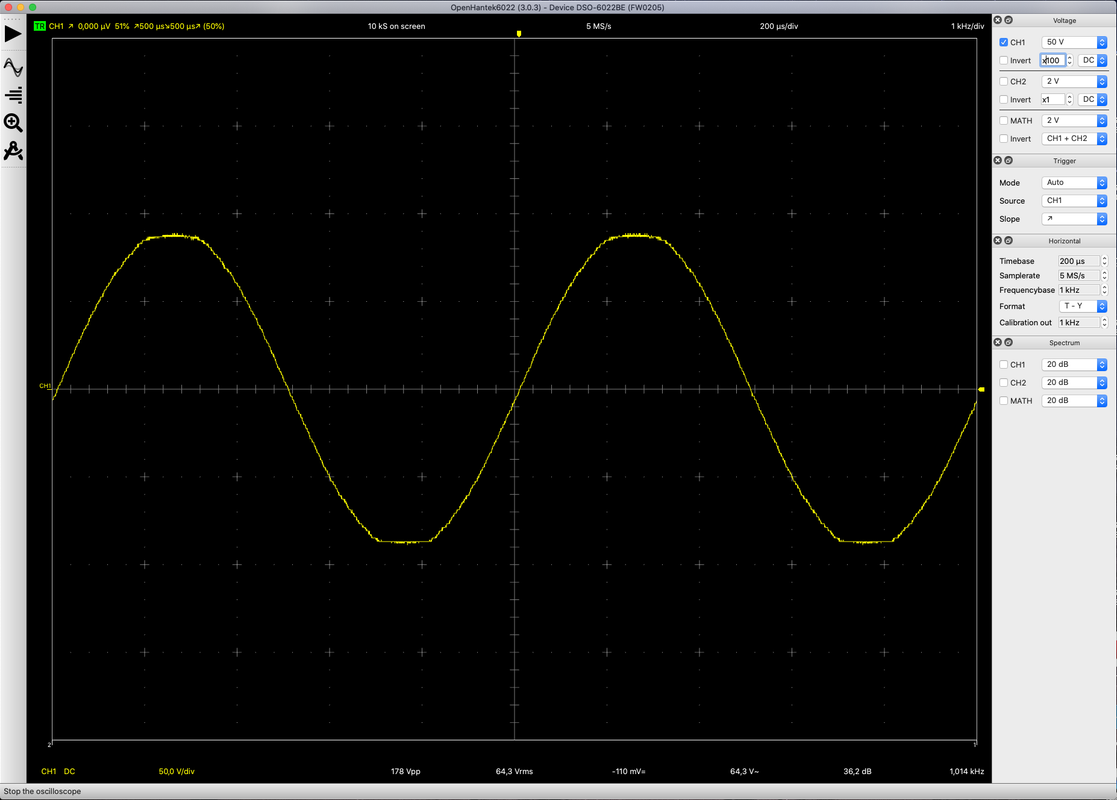The height and width of the screenshot is (800, 1117).
Task: Toggle the histogram bars icon
Action: pyautogui.click(x=13, y=95)
